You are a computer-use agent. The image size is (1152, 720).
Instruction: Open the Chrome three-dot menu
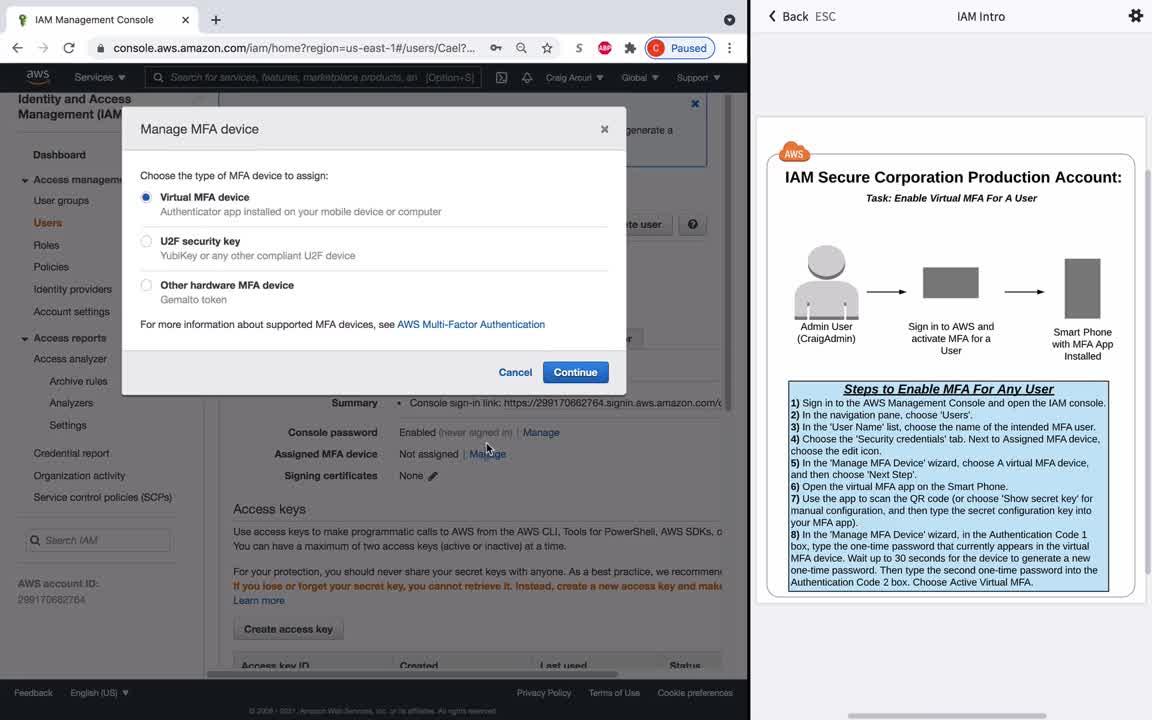click(730, 48)
